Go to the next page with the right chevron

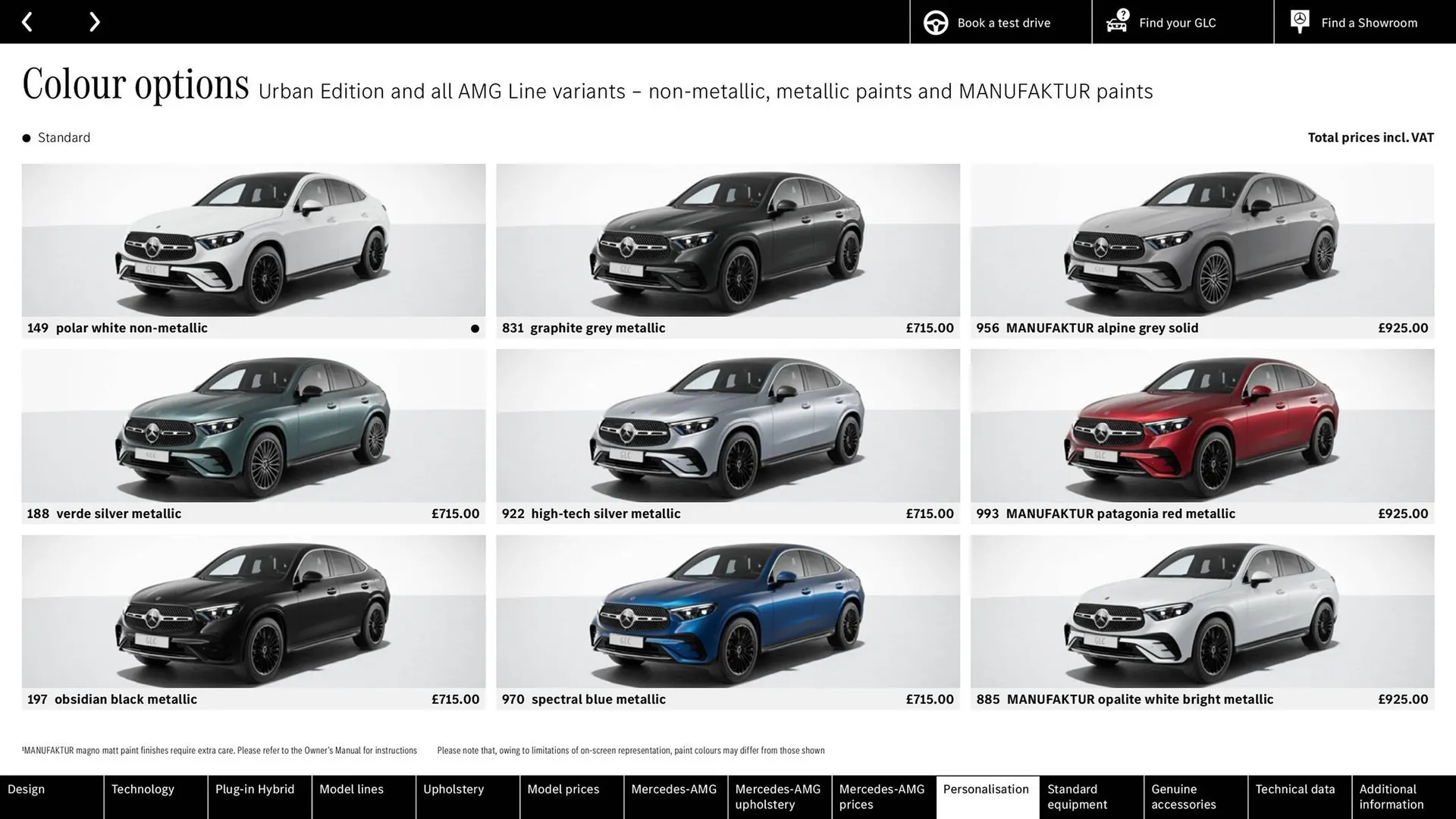(x=94, y=21)
